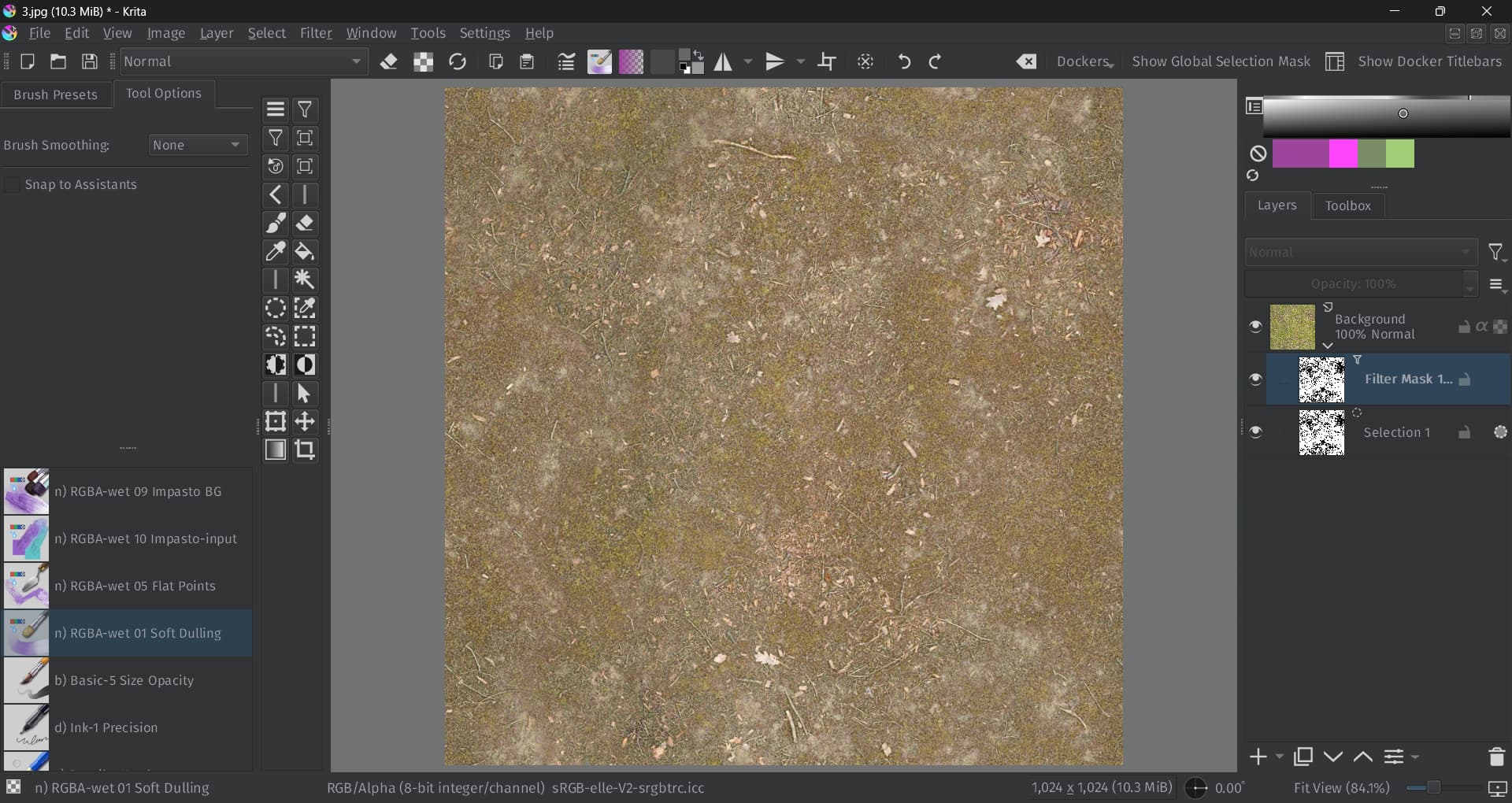Viewport: 1512px width, 803px height.
Task: Activate the Crop tool
Action: [305, 450]
